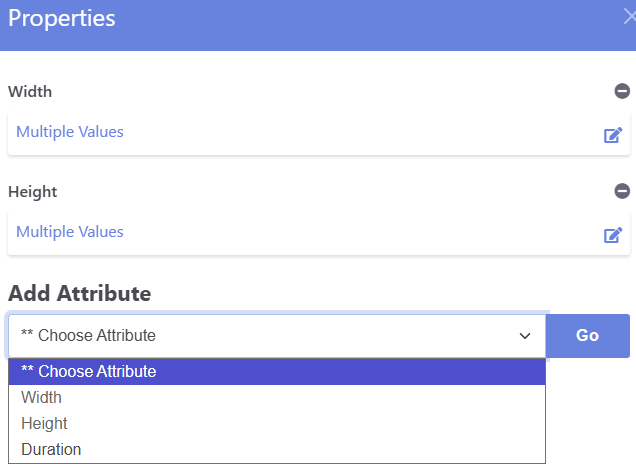This screenshot has width=636, height=468.
Task: Click the Properties panel title
Action: click(x=61, y=18)
